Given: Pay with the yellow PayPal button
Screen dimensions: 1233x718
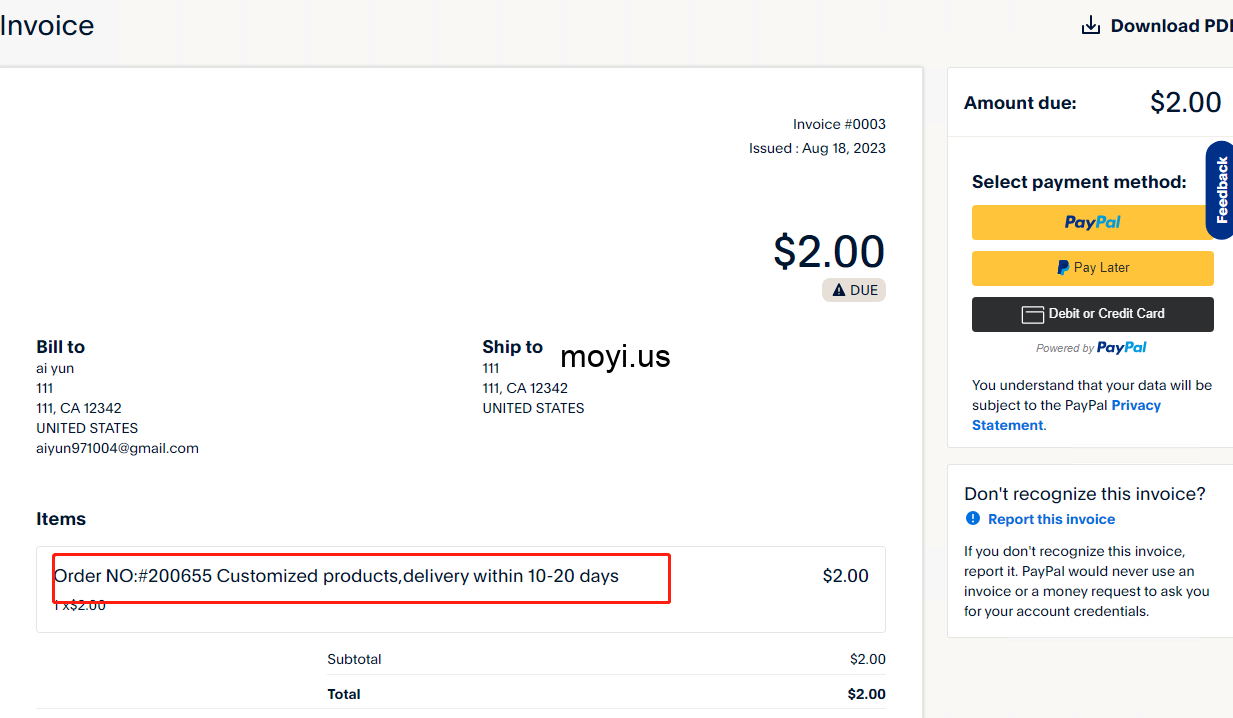Looking at the screenshot, I should coord(1092,222).
